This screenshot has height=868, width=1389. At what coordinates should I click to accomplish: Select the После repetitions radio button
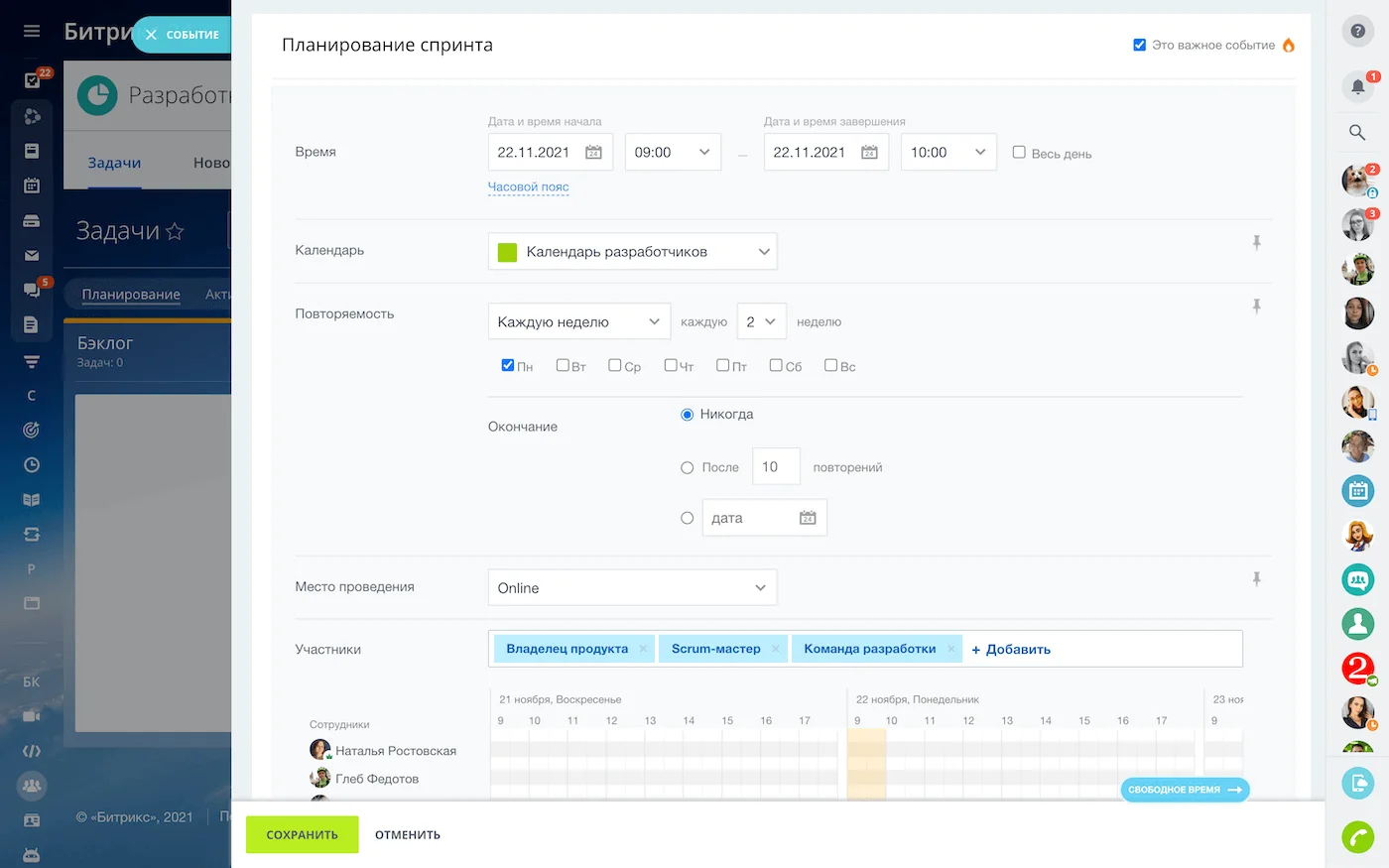coord(687,467)
